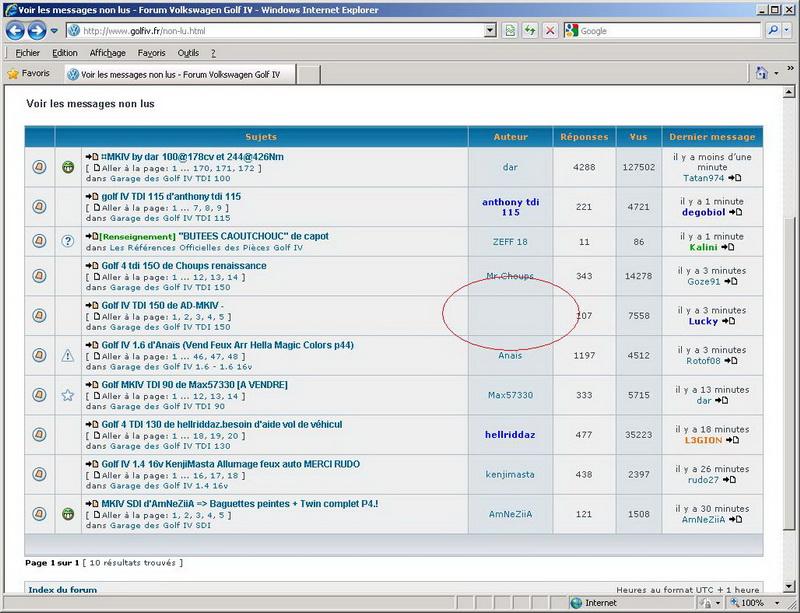Open search provider options dropdown
800x613 pixels.
point(786,31)
